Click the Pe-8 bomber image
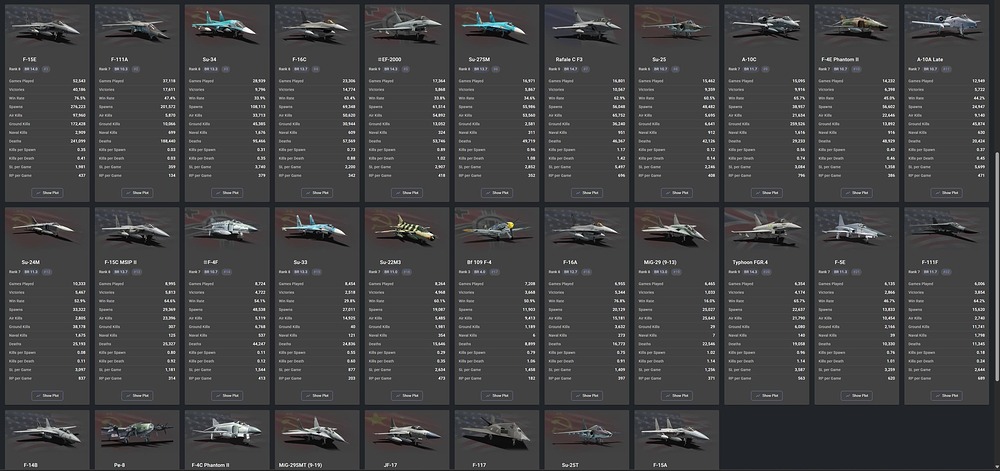 coord(136,431)
